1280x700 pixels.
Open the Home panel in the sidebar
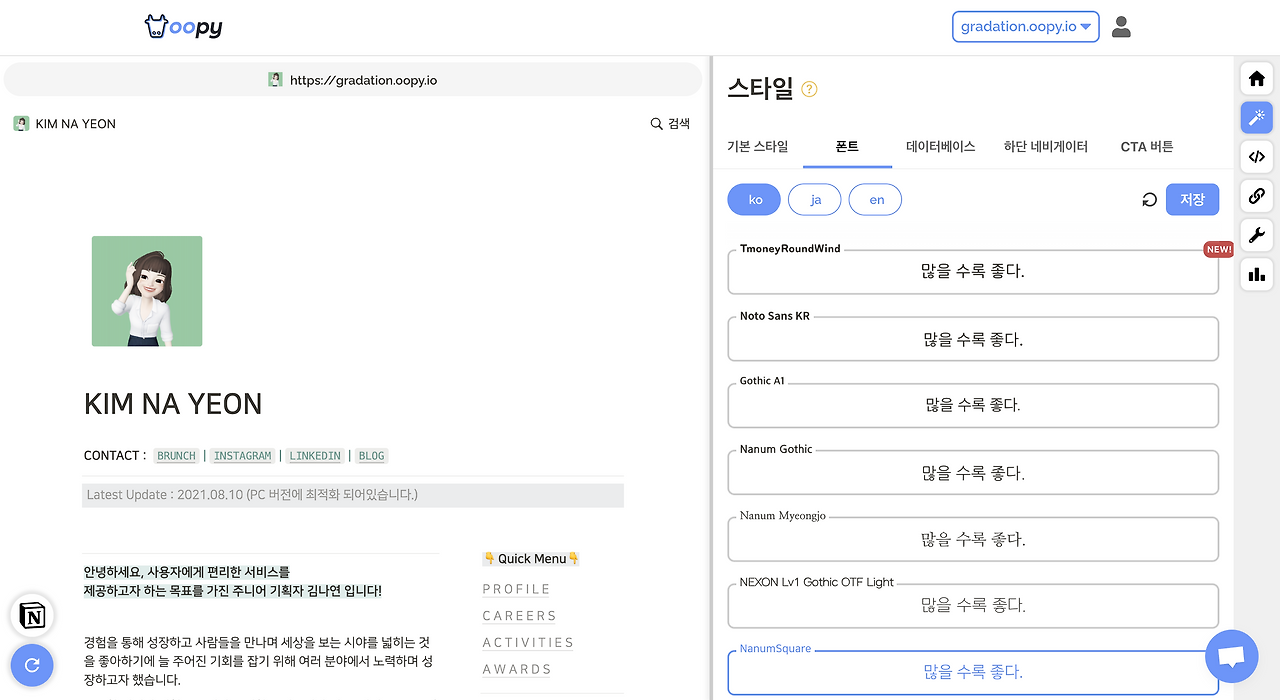[x=1256, y=78]
